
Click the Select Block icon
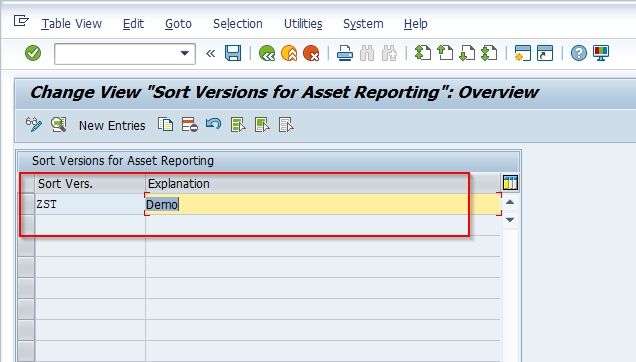(262, 125)
